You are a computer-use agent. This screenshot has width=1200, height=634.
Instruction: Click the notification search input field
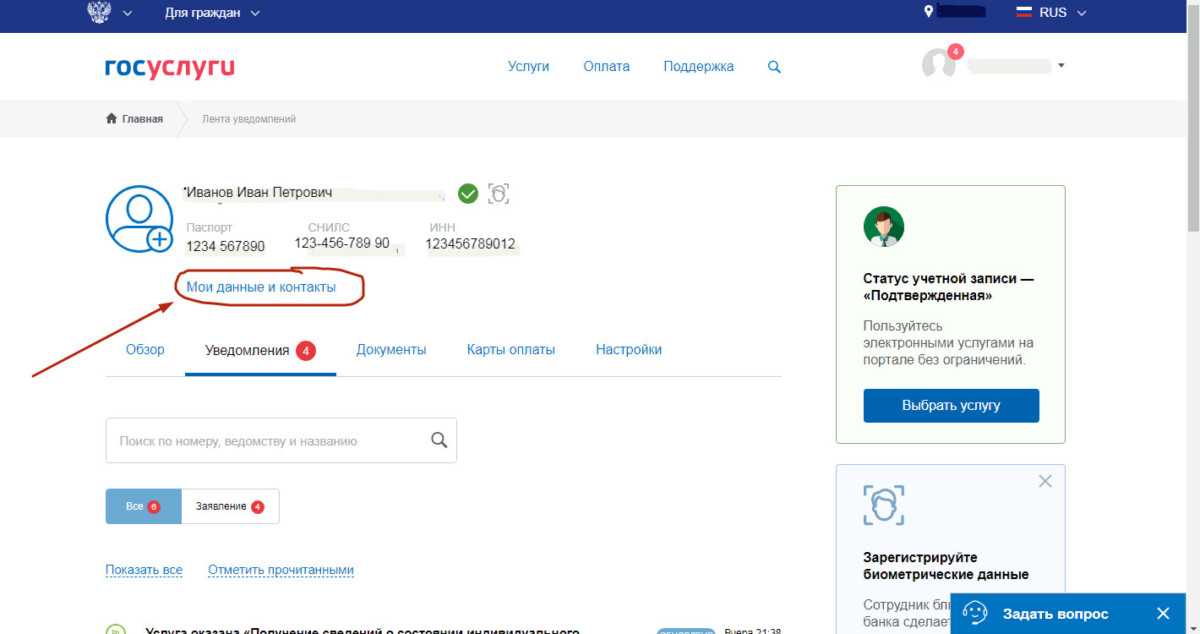click(281, 440)
